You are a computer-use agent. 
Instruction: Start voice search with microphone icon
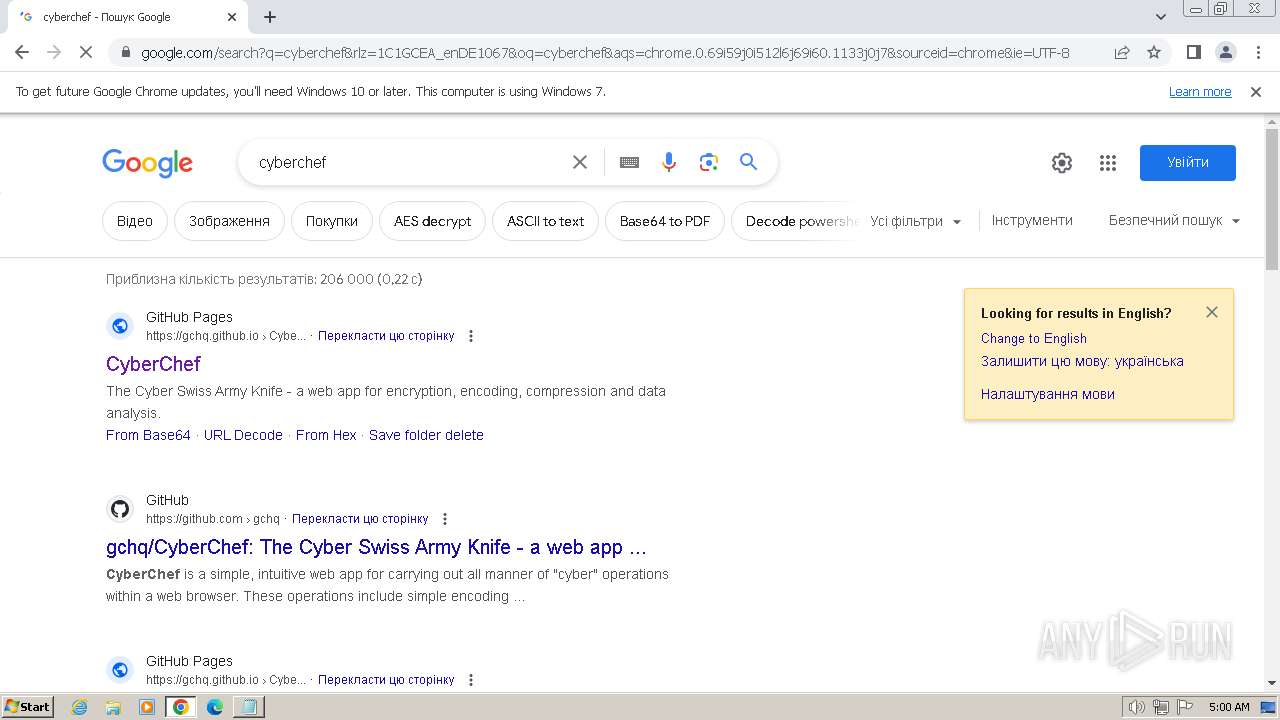click(x=669, y=162)
